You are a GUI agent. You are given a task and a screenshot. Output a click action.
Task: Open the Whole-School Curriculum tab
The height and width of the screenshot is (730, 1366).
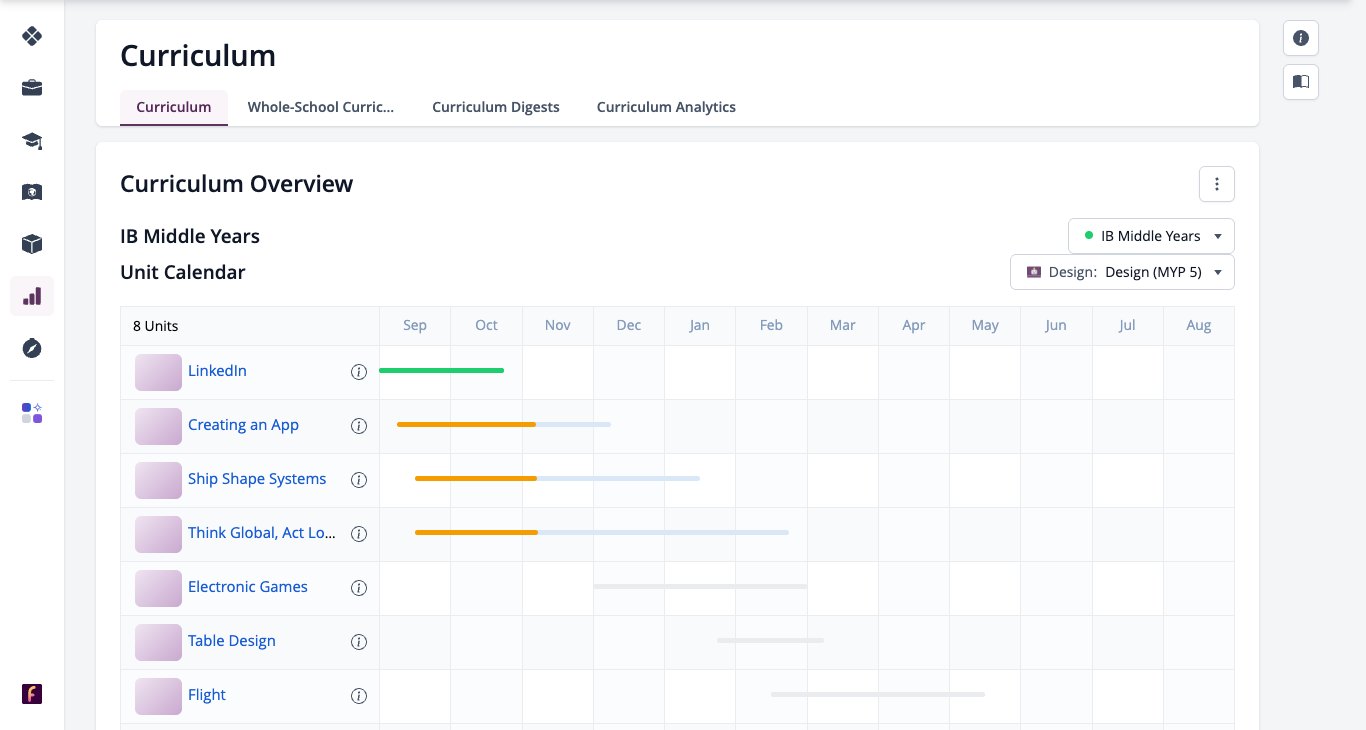tap(321, 107)
